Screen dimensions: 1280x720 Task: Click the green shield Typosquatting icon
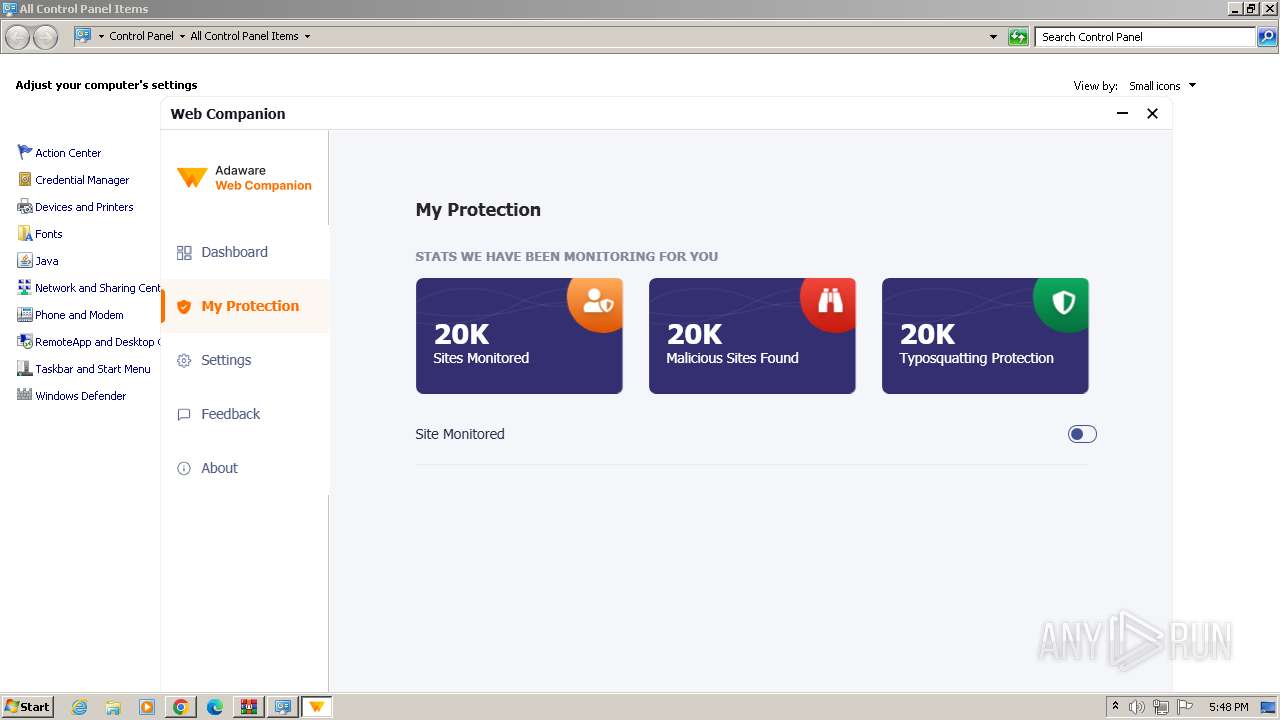pos(1063,301)
